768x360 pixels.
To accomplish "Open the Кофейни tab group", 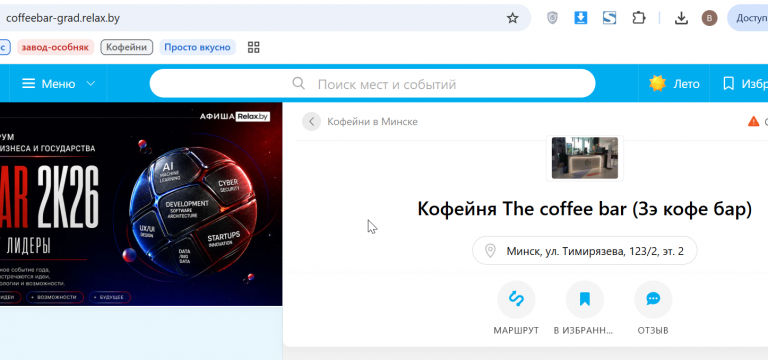I will click(x=127, y=48).
